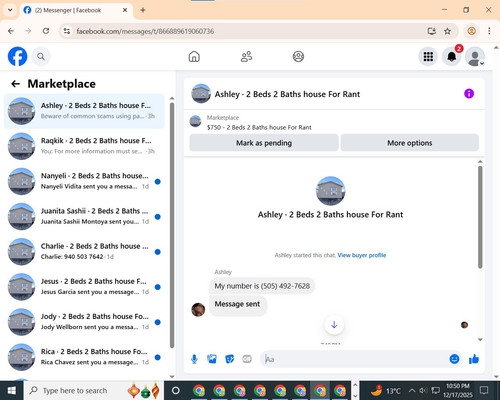The image size is (500, 400).
Task: Go back in browser history
Action: pyautogui.click(x=11, y=31)
